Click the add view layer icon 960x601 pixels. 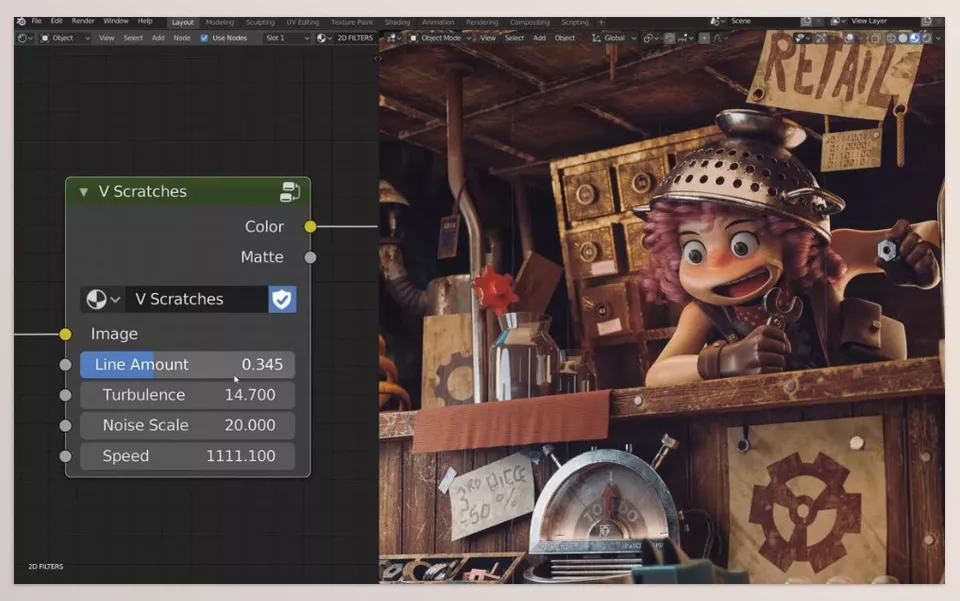926,21
